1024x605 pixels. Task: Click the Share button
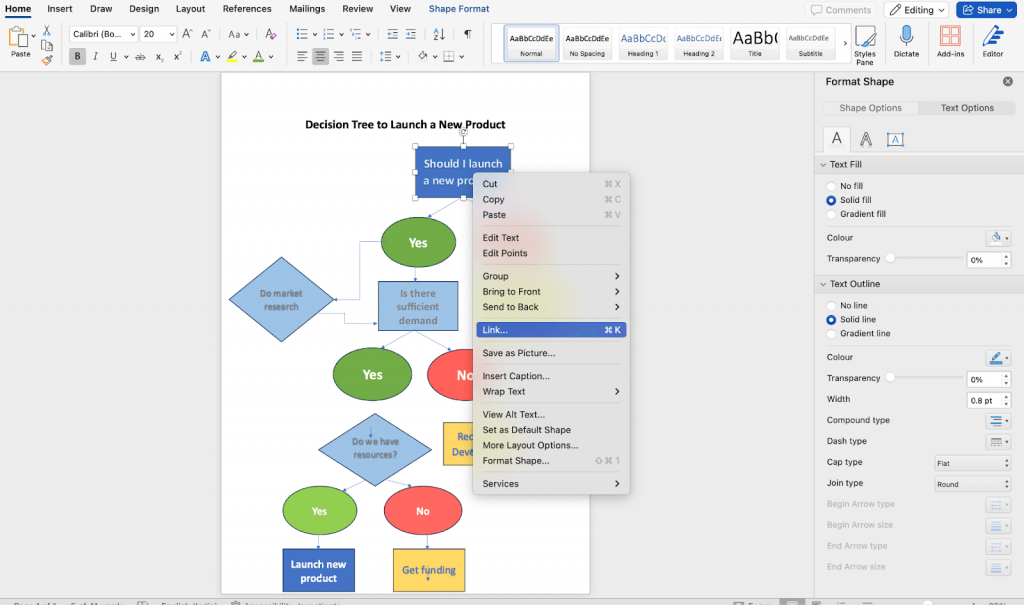(986, 10)
